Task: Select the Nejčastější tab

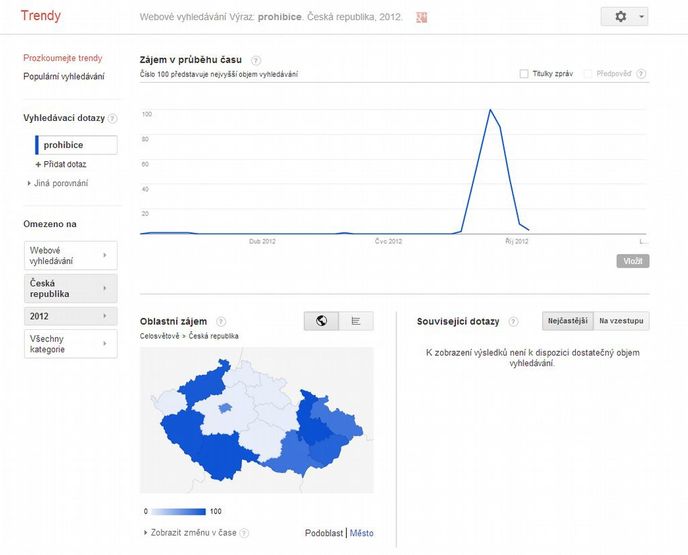Action: coord(568,321)
